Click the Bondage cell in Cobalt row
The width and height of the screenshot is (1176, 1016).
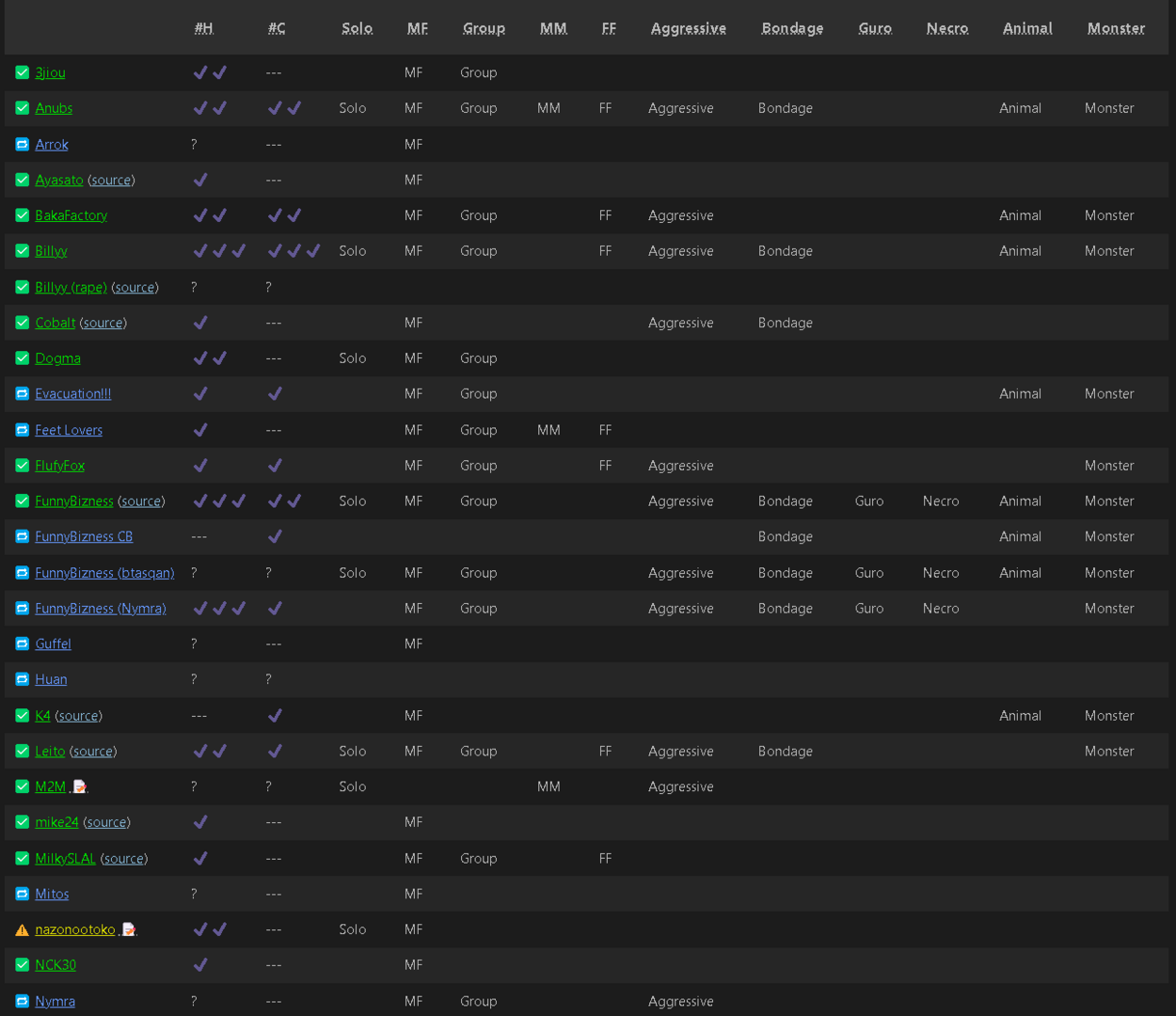click(x=786, y=323)
